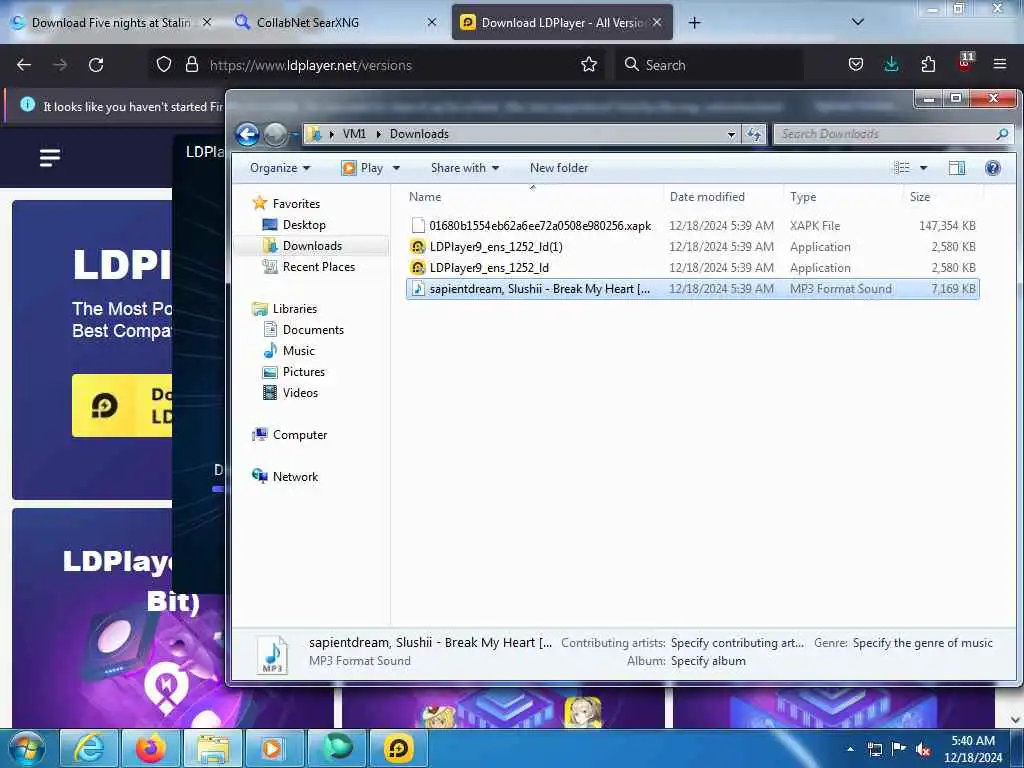Open the Action Center flag tray icon
The width and height of the screenshot is (1024, 768).
[x=899, y=749]
